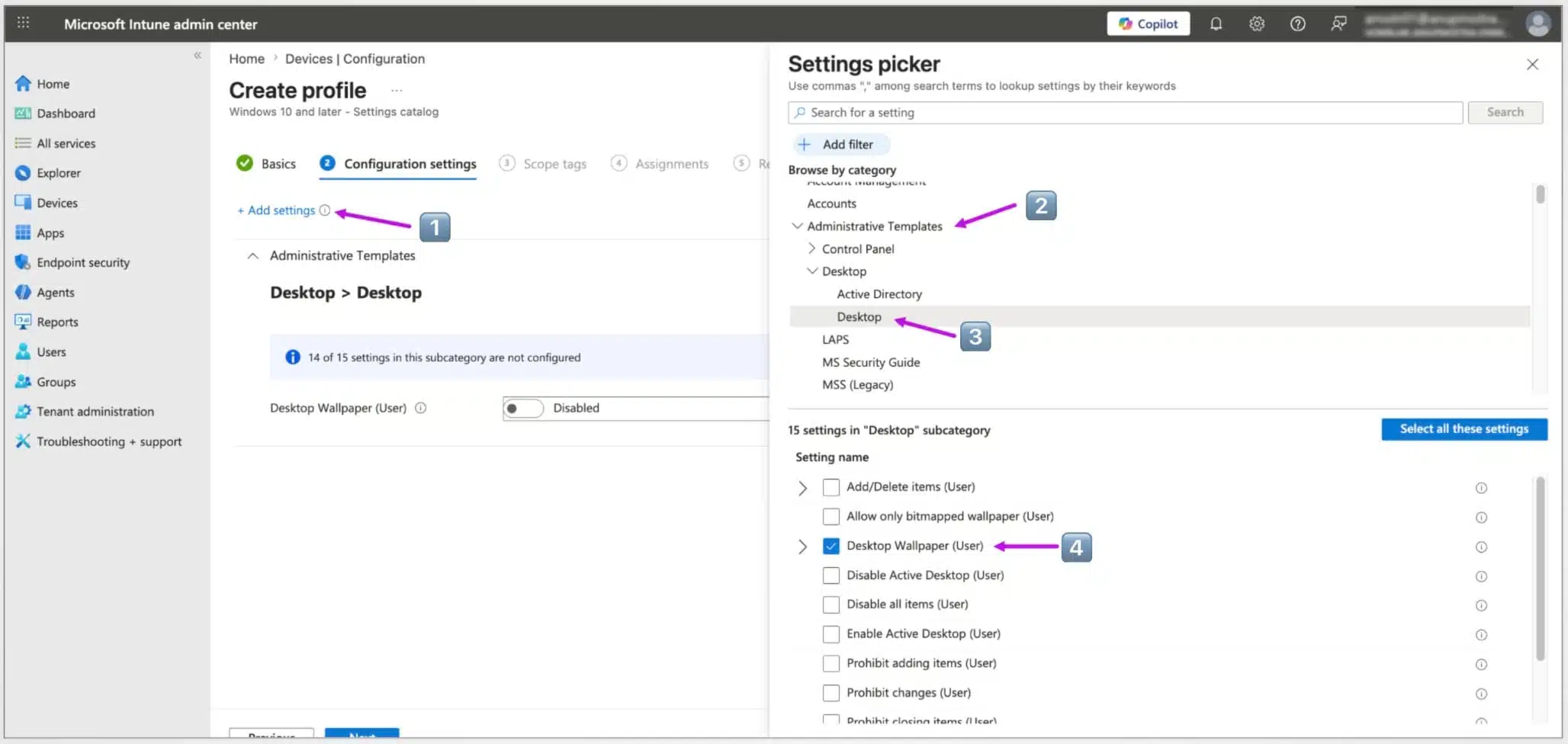1568x744 pixels.
Task: Click info icon for Add/Delete items (User)
Action: pos(1481,488)
